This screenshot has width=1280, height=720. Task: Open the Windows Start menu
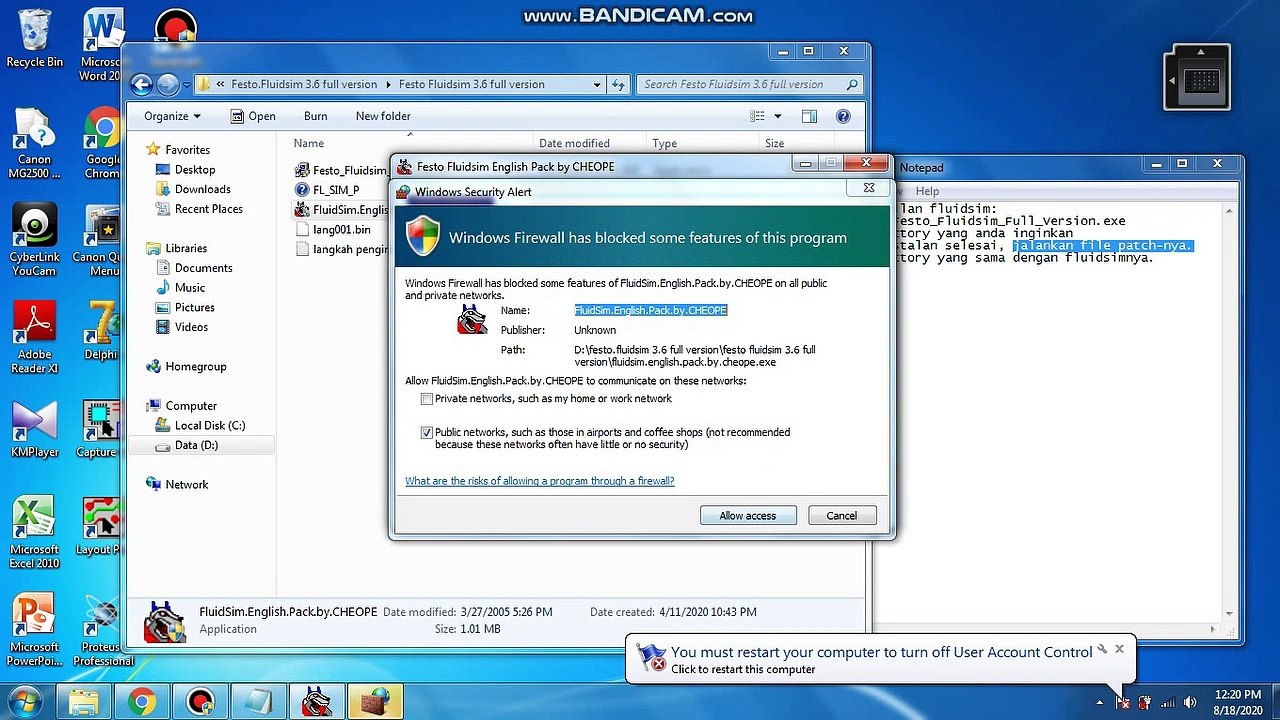click(26, 702)
